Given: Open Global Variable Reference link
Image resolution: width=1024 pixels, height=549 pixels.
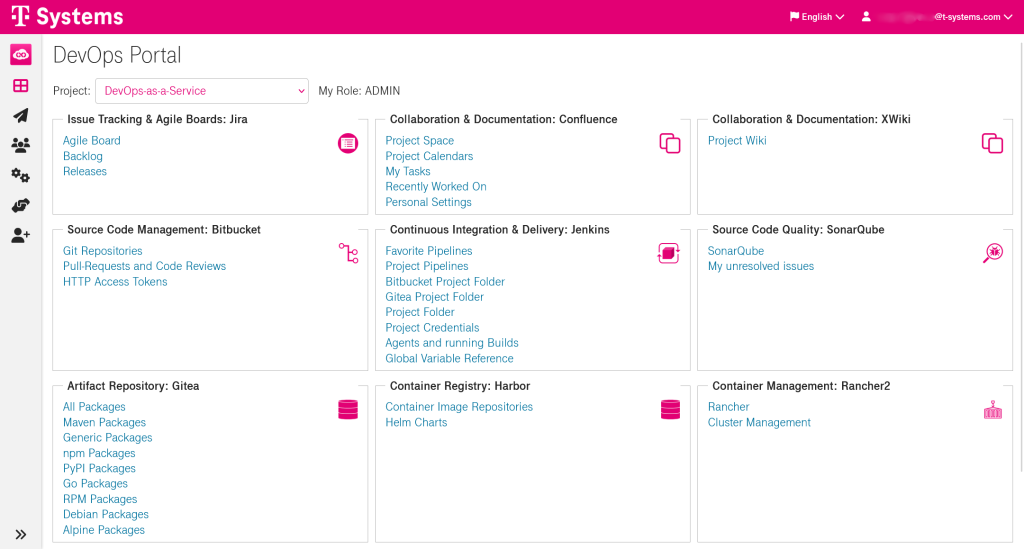Looking at the screenshot, I should [x=449, y=358].
